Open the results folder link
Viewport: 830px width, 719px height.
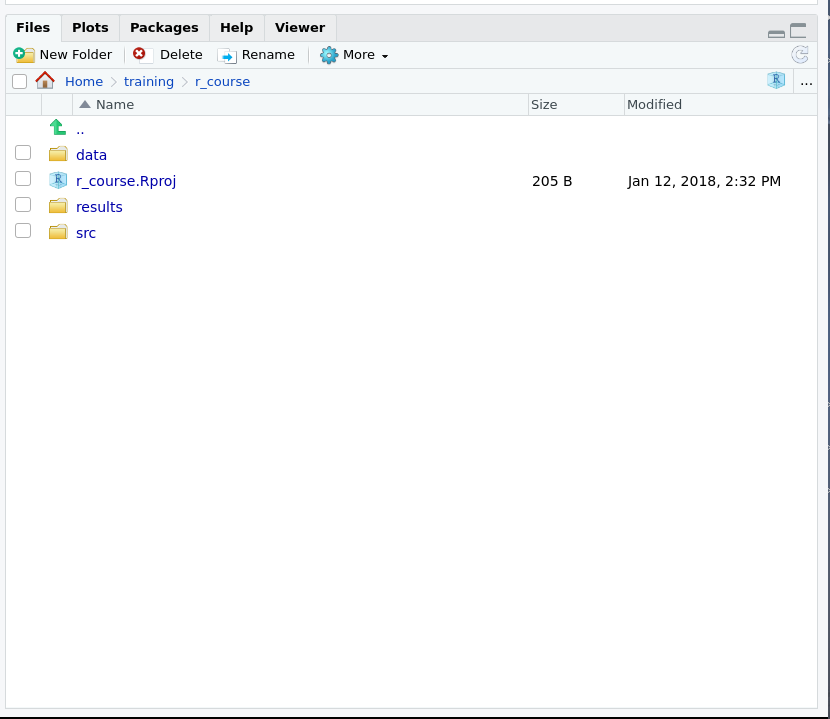coord(99,207)
